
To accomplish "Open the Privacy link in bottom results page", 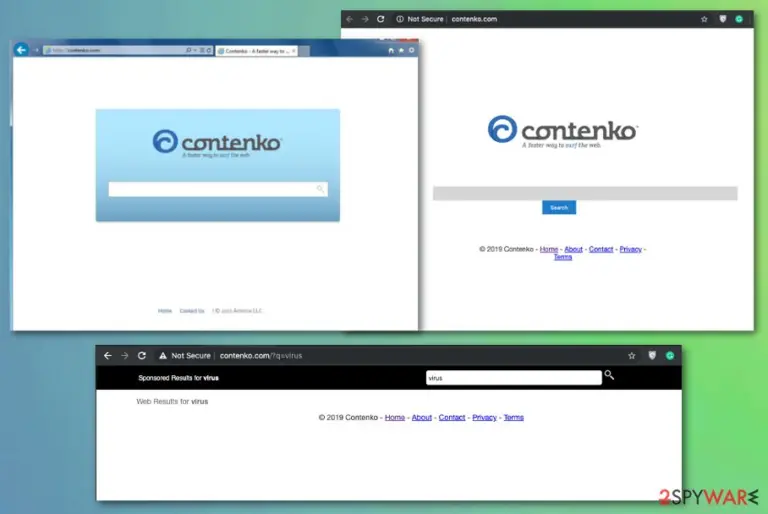I will [484, 417].
